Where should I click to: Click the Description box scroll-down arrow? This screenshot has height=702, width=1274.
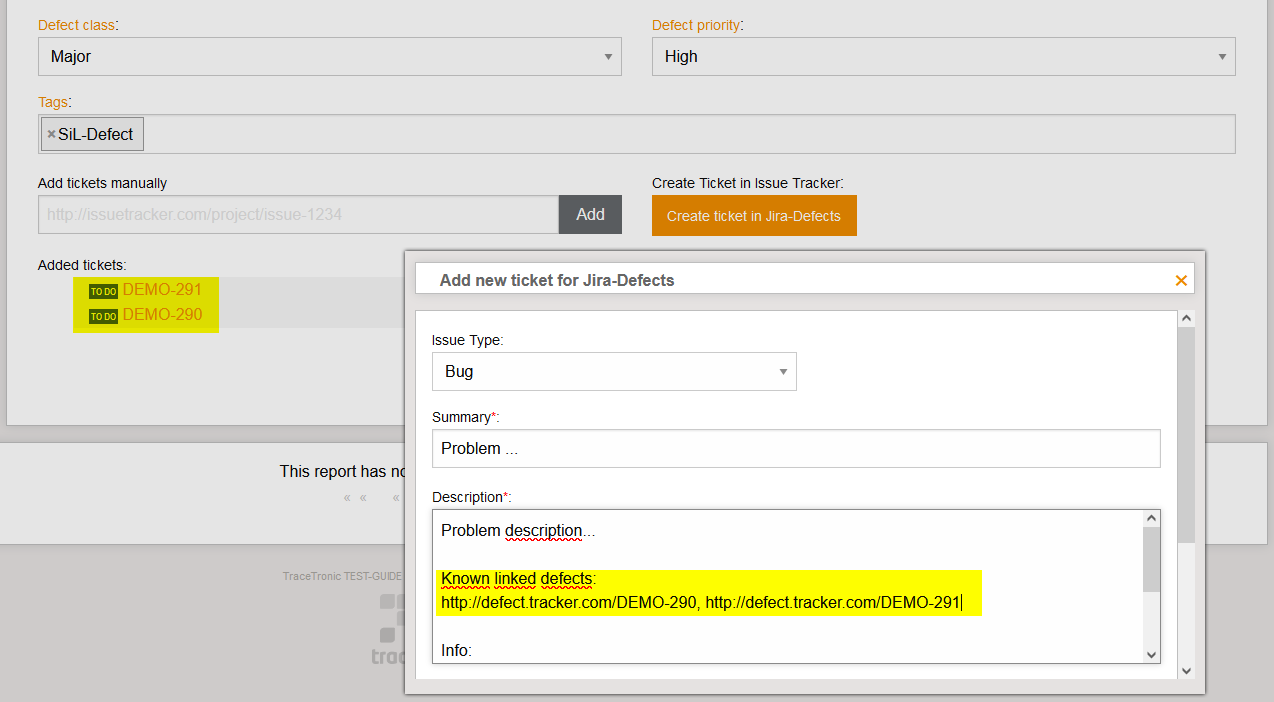[x=1151, y=654]
